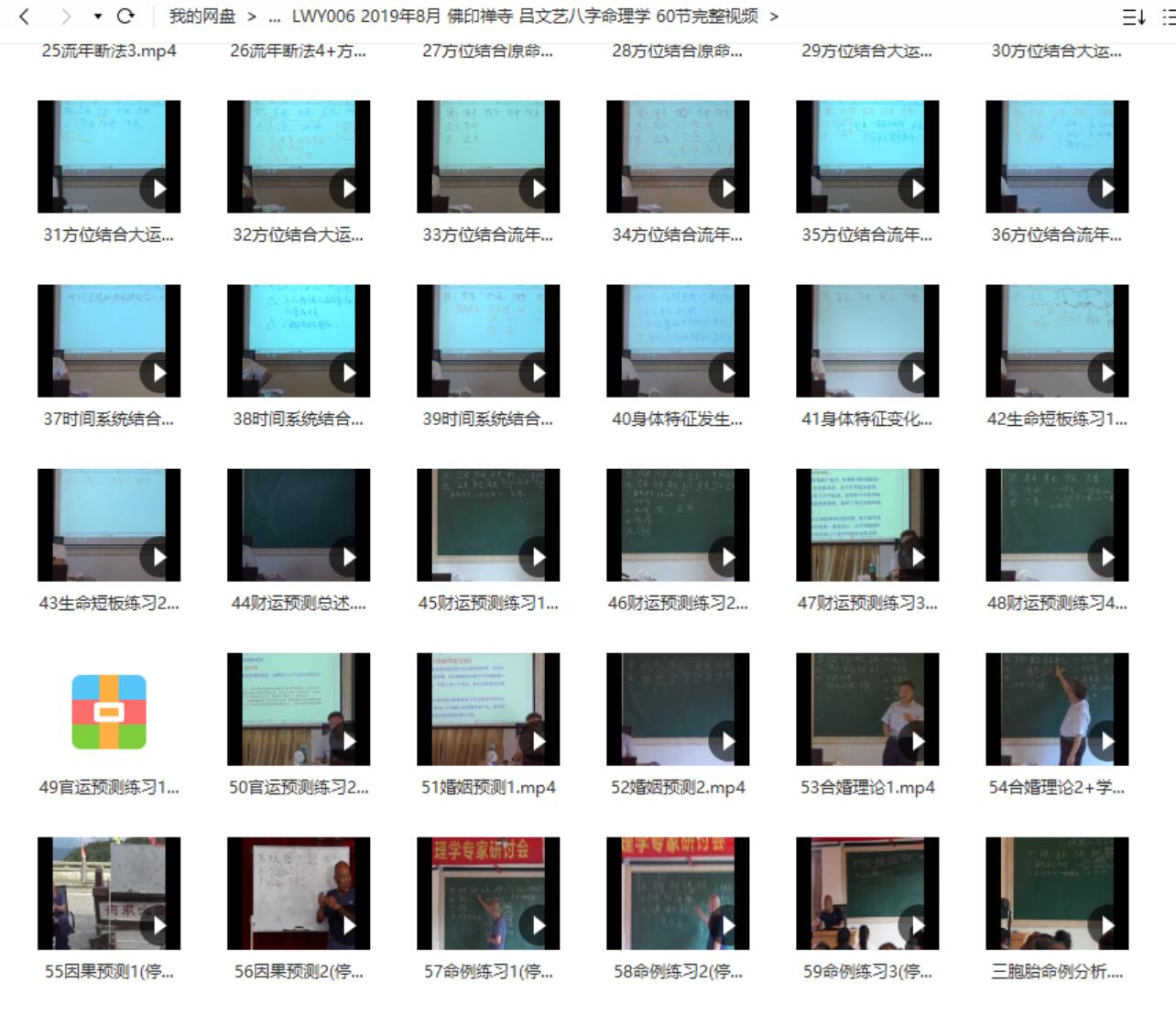Open the file named 25流年断法3.mp4

[109, 51]
